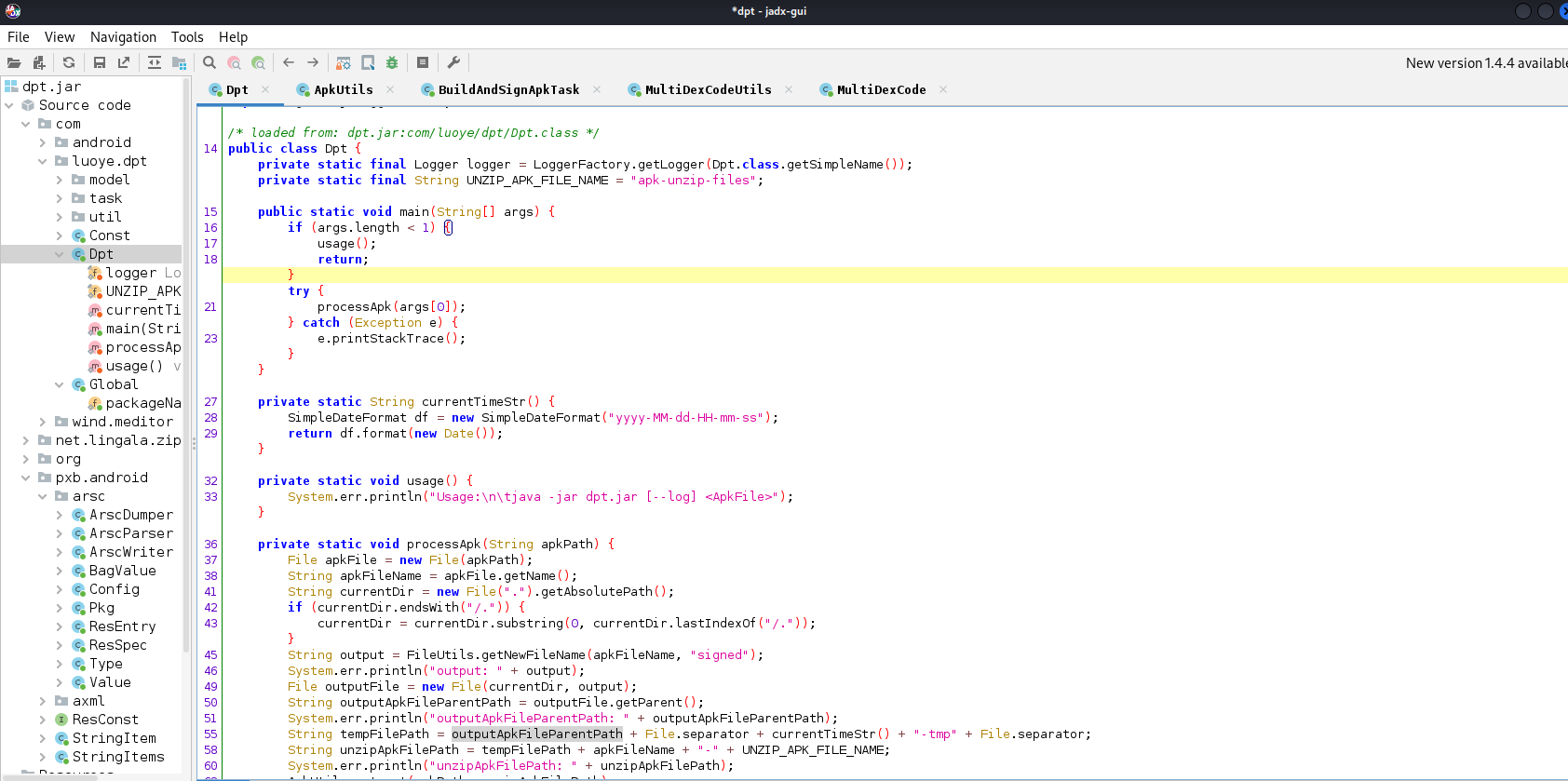Open the Tools menu
The height and width of the screenshot is (781, 1568).
[187, 37]
